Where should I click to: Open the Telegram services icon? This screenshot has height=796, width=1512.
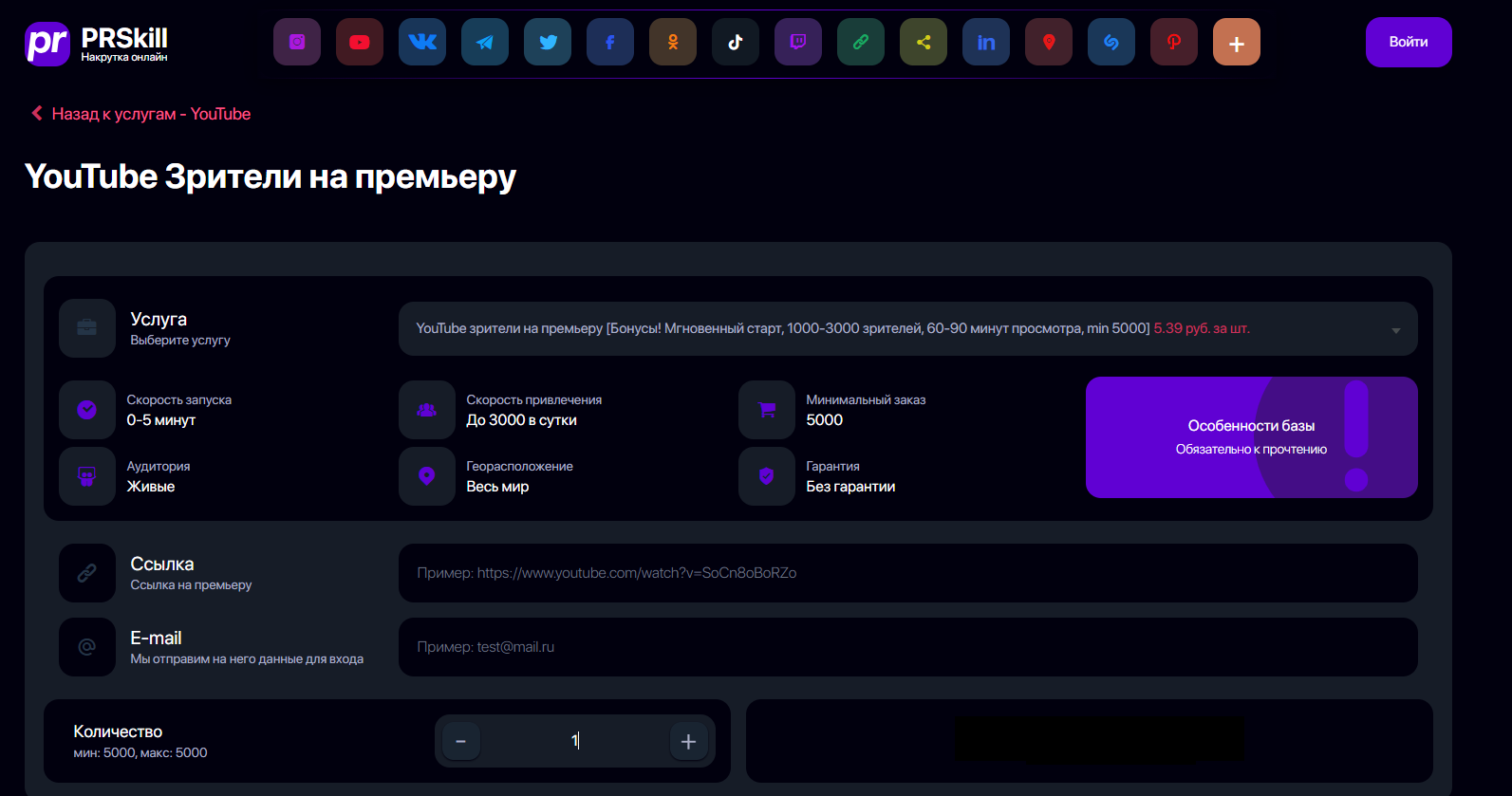(x=485, y=42)
